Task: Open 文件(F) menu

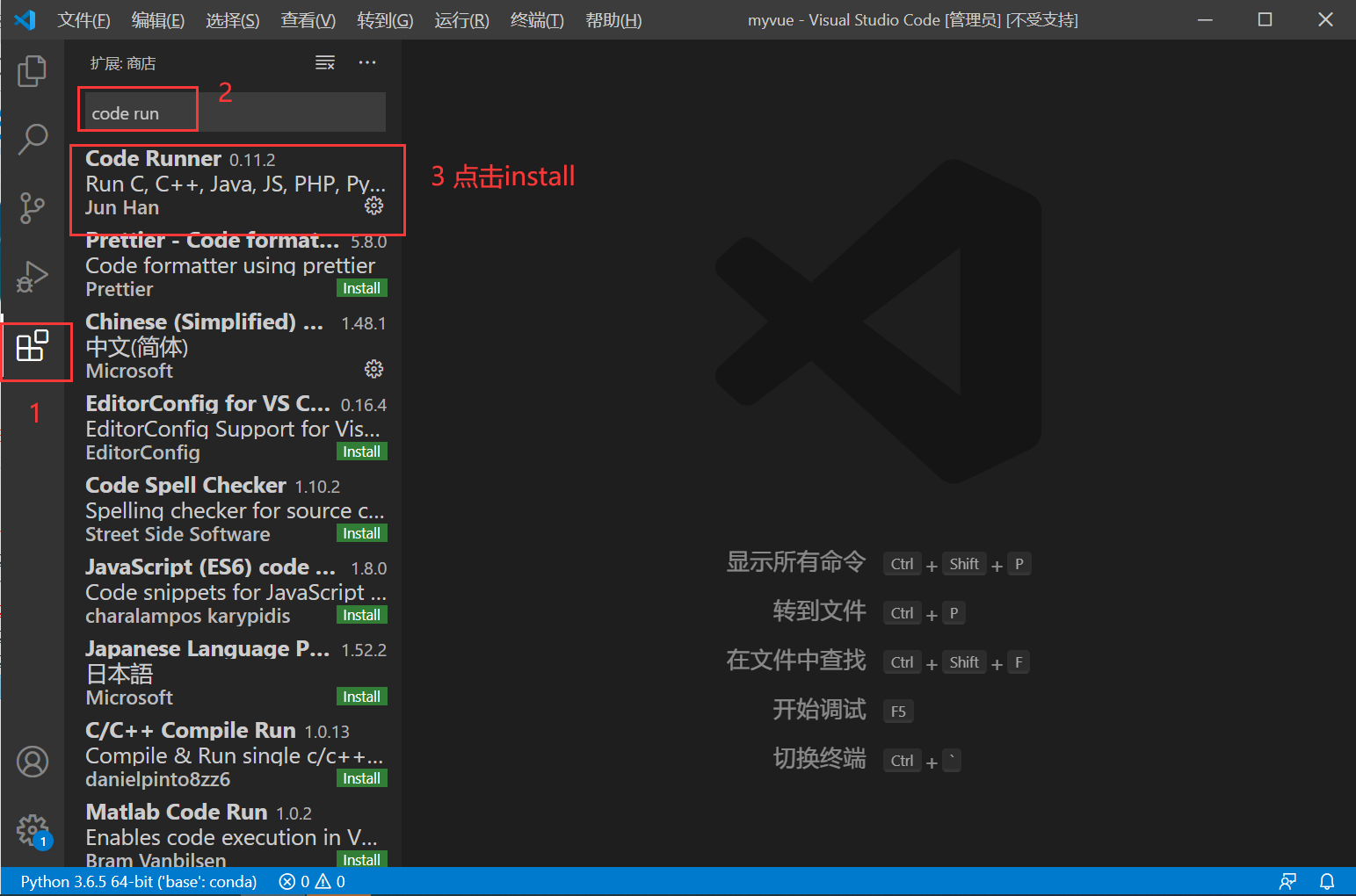Action: 83,20
